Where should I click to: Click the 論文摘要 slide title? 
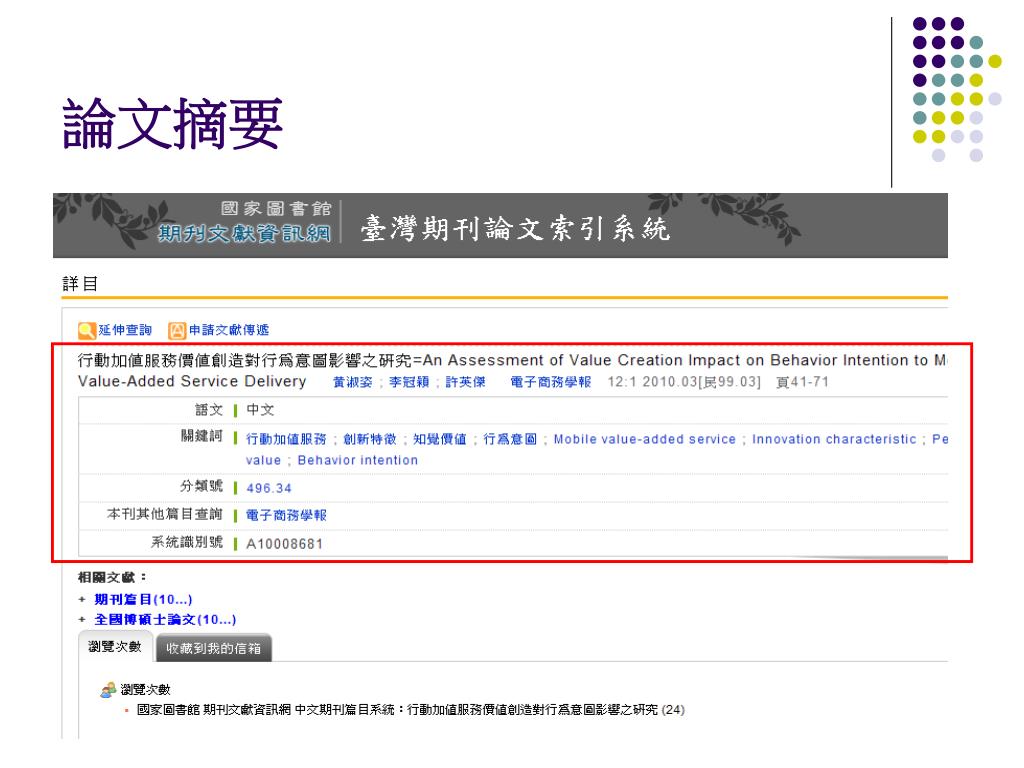(172, 123)
